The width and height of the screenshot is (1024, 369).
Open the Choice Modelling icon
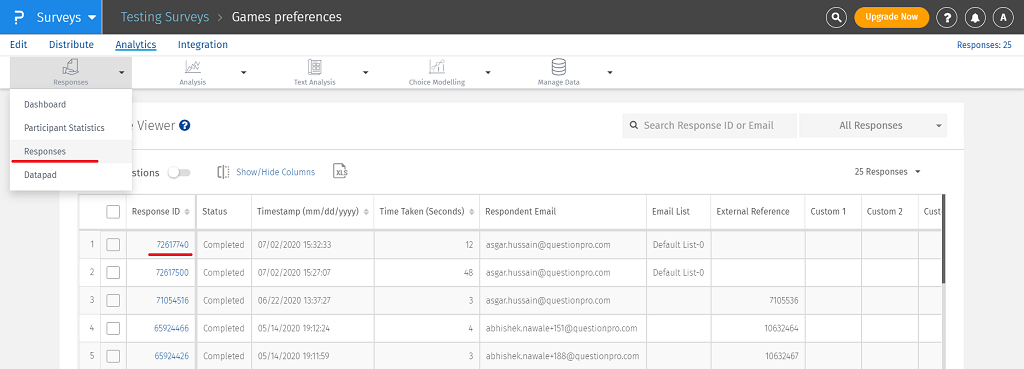[x=437, y=67]
